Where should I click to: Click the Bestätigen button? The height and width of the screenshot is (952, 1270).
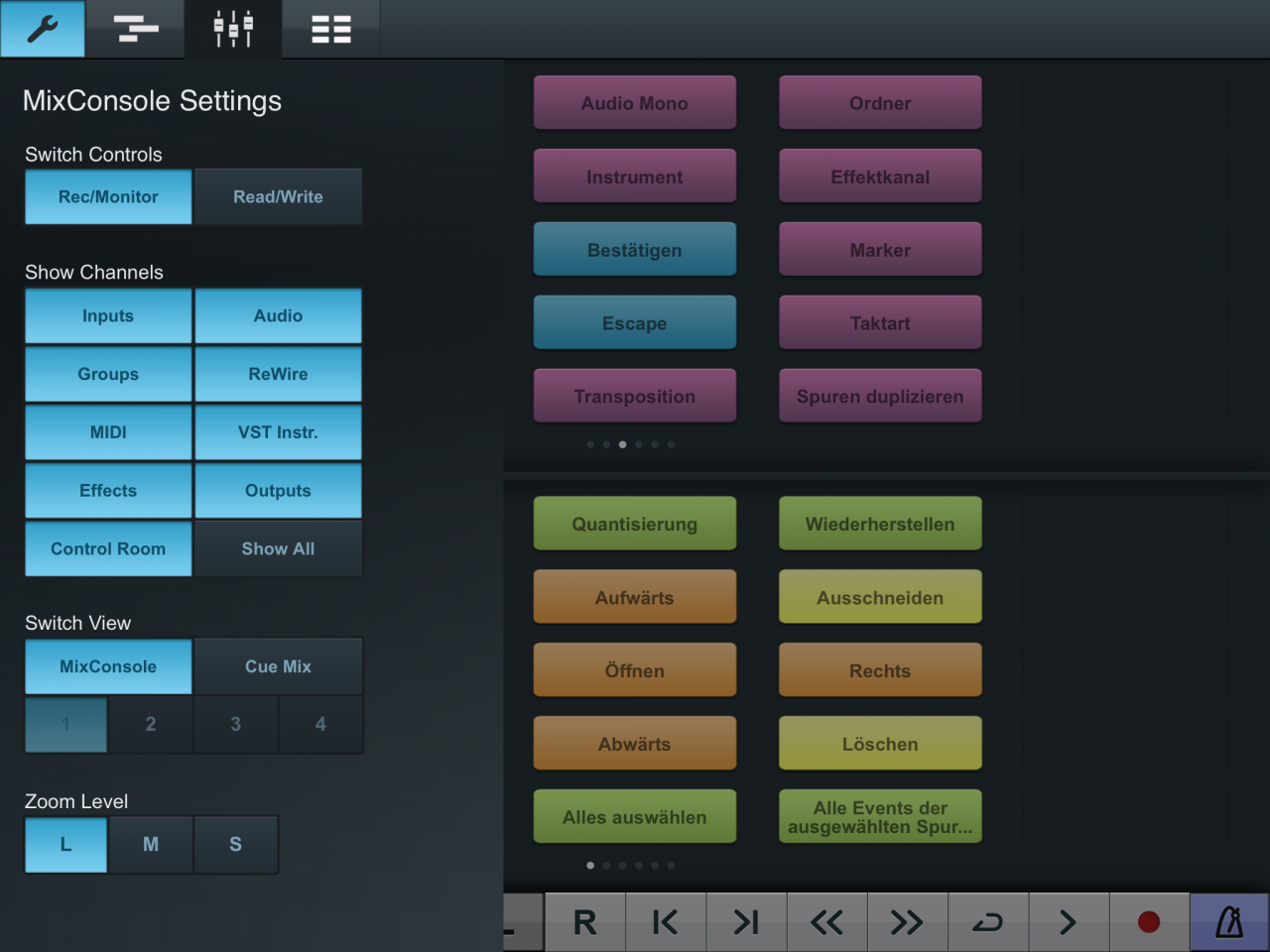[635, 250]
